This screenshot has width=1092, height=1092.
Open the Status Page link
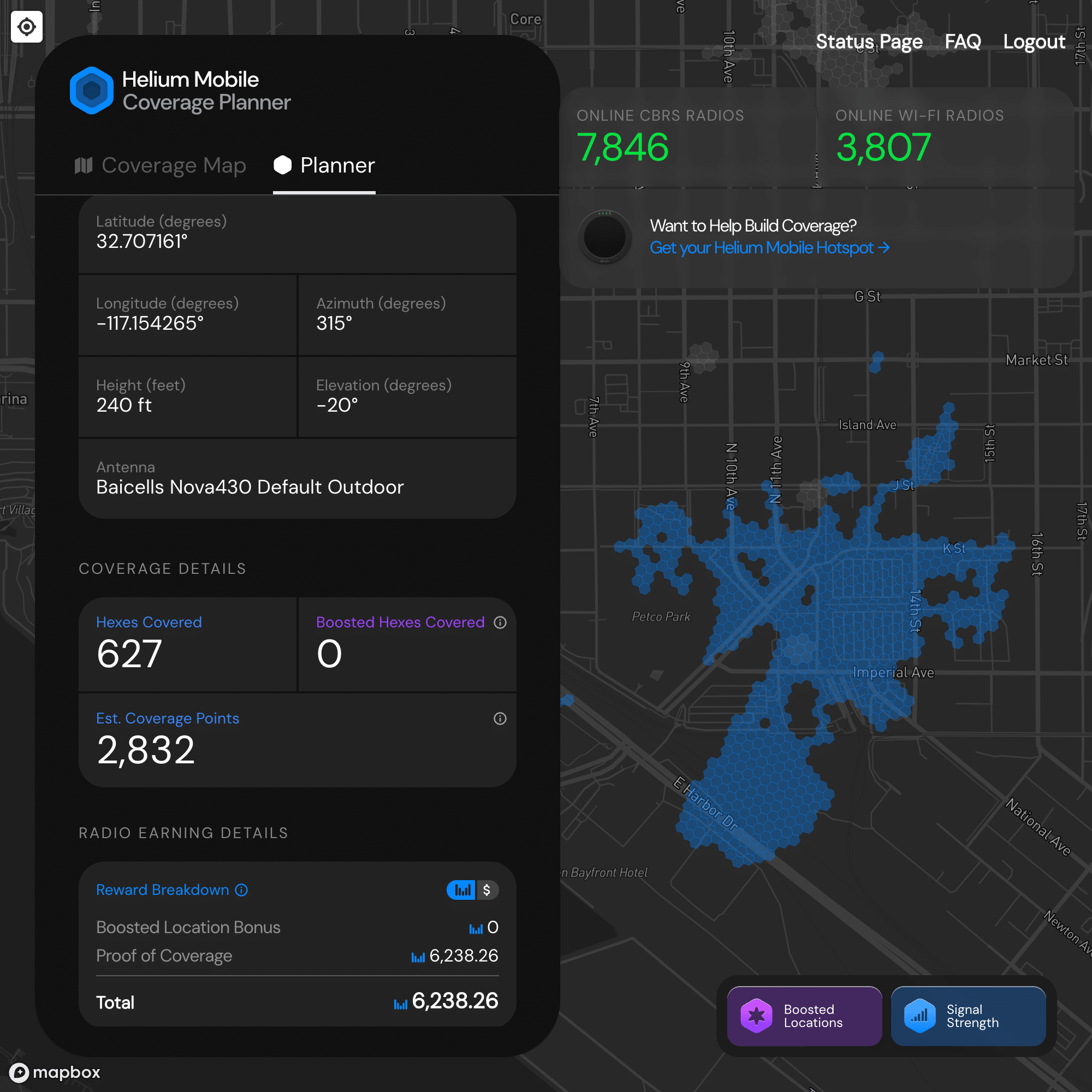pyautogui.click(x=869, y=41)
